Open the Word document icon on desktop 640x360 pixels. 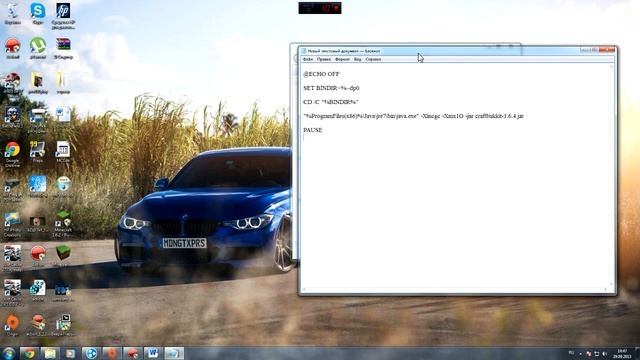[63, 115]
